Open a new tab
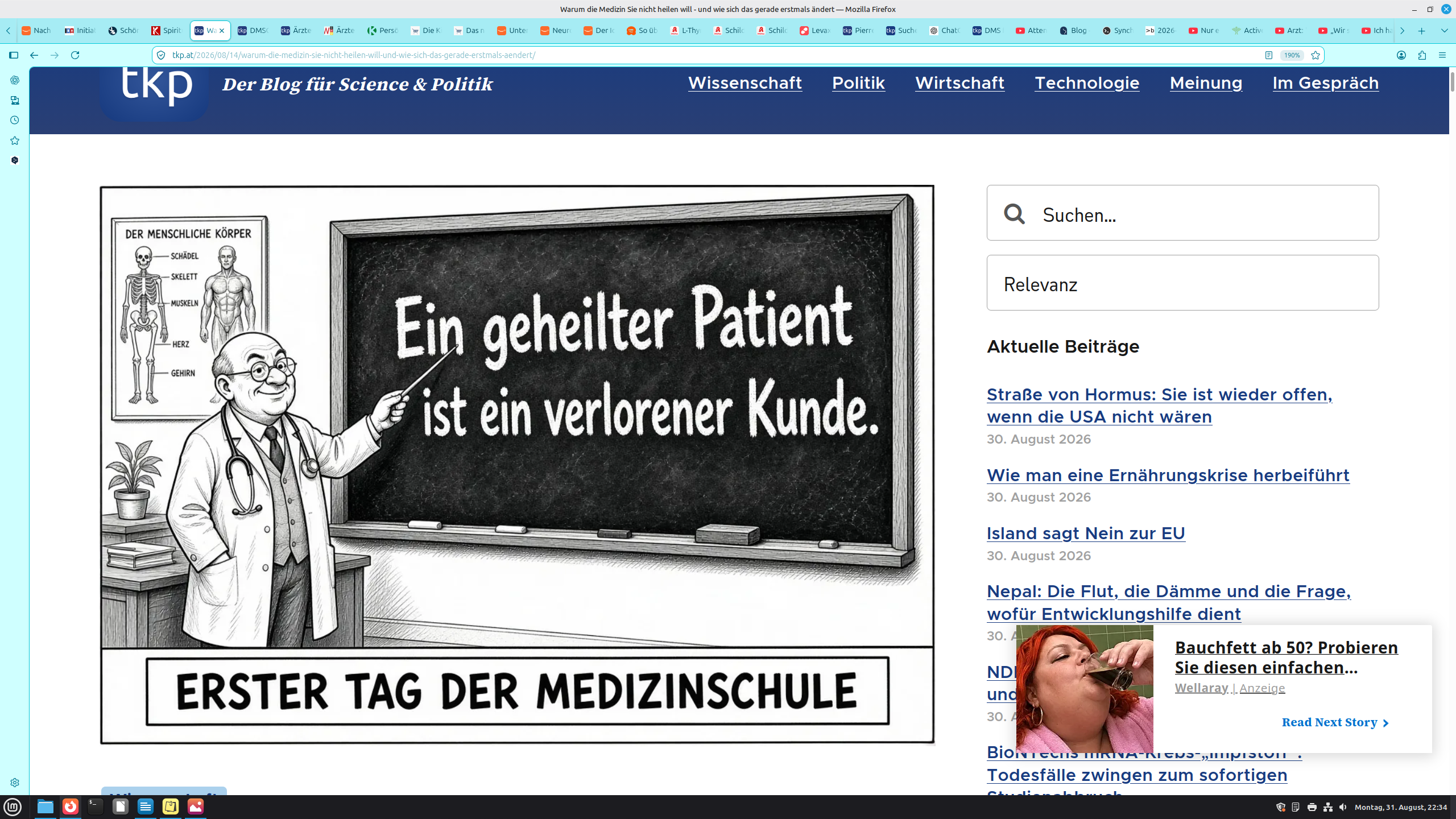The image size is (1456, 819). click(x=1421, y=31)
